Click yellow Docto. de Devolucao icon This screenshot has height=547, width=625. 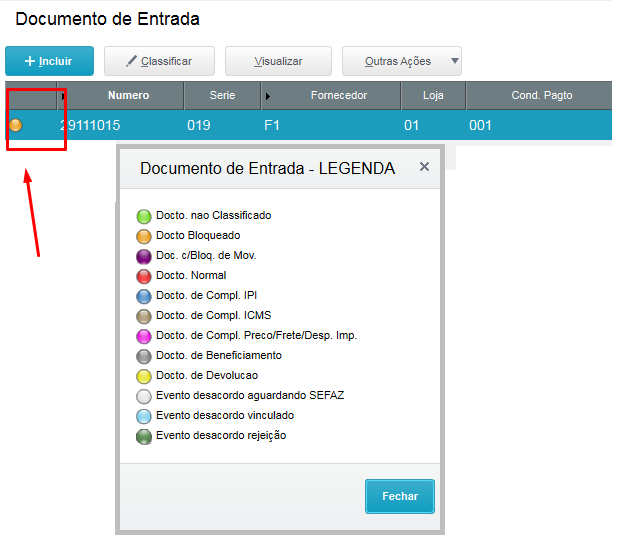pyautogui.click(x=144, y=376)
